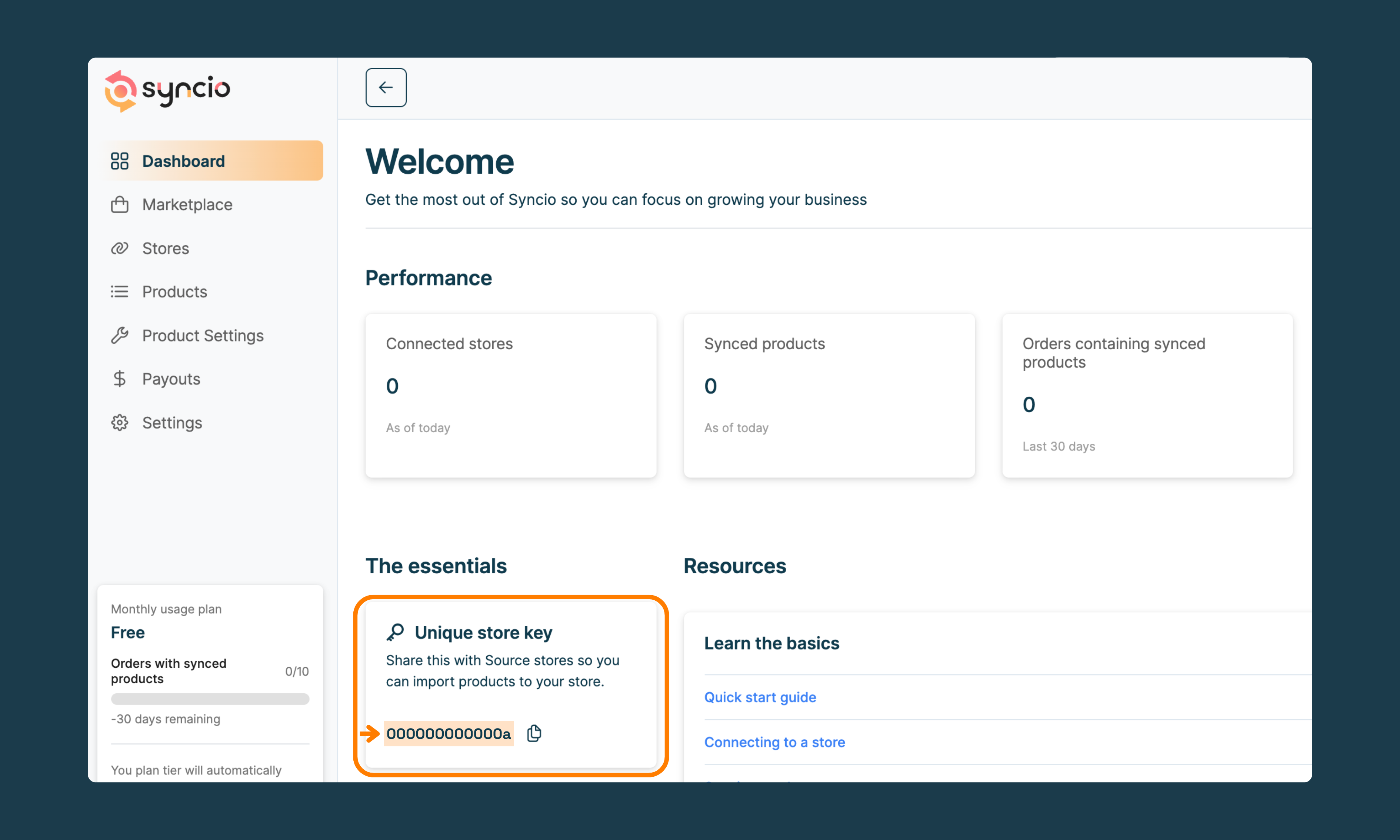Click the Connected stores card

click(x=510, y=395)
